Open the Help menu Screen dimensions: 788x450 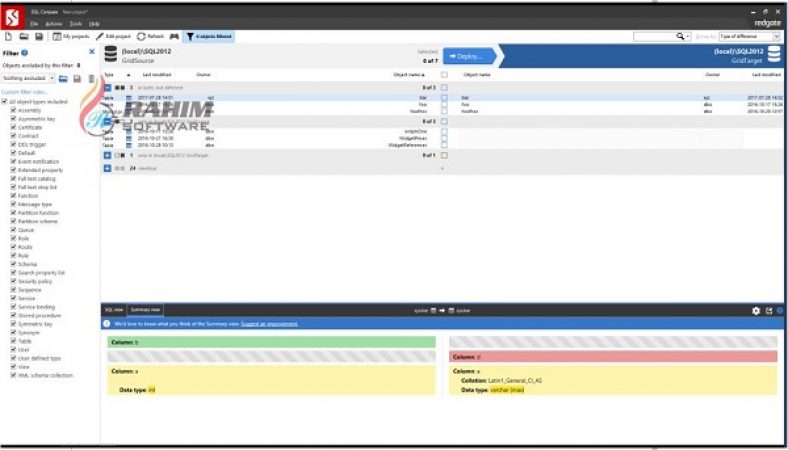(x=94, y=24)
